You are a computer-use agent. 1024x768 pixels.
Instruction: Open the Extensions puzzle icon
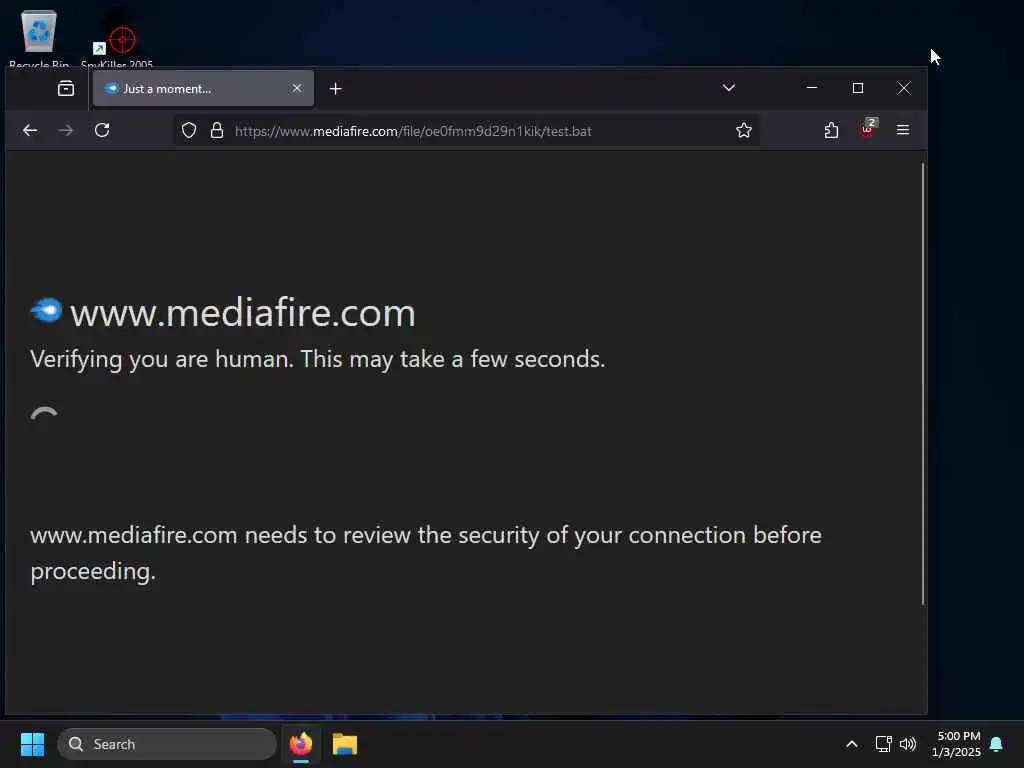831,130
